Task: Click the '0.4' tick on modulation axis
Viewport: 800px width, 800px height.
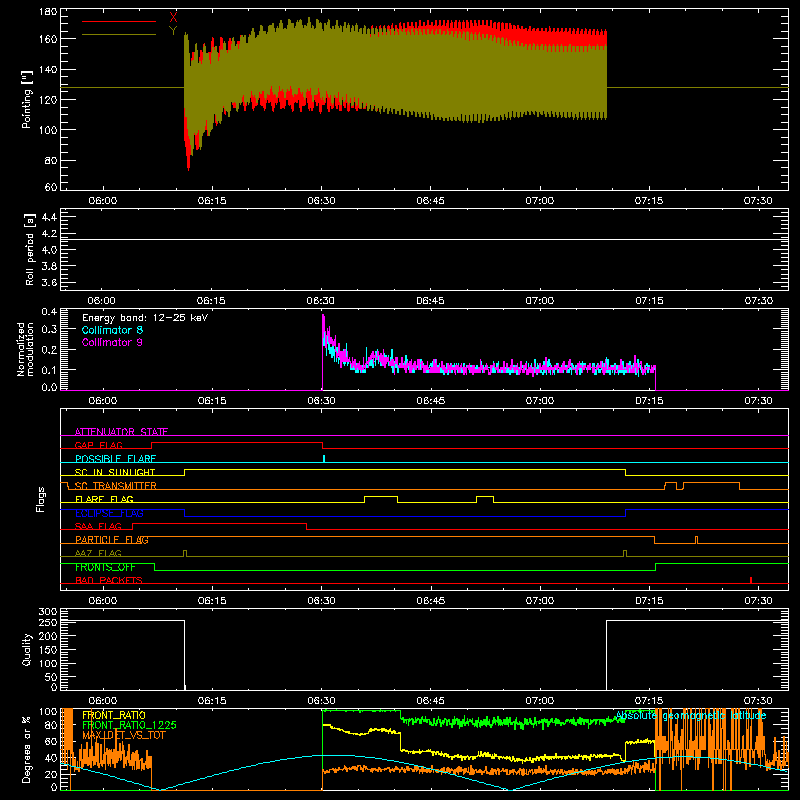Action: click(49, 311)
